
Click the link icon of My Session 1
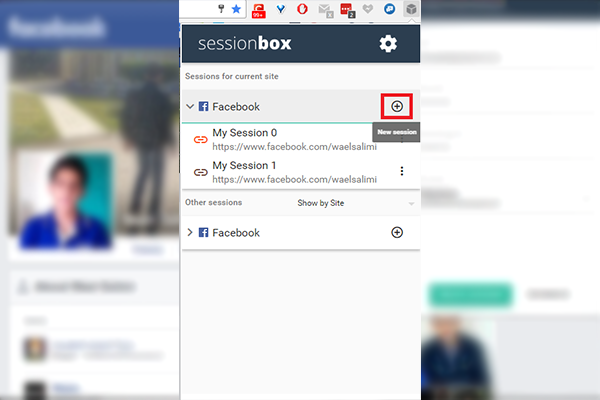pyautogui.click(x=201, y=172)
